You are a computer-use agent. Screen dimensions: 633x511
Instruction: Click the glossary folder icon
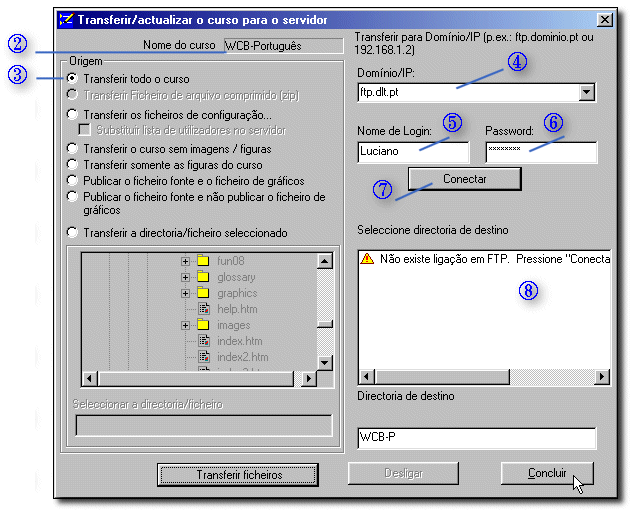click(x=203, y=277)
